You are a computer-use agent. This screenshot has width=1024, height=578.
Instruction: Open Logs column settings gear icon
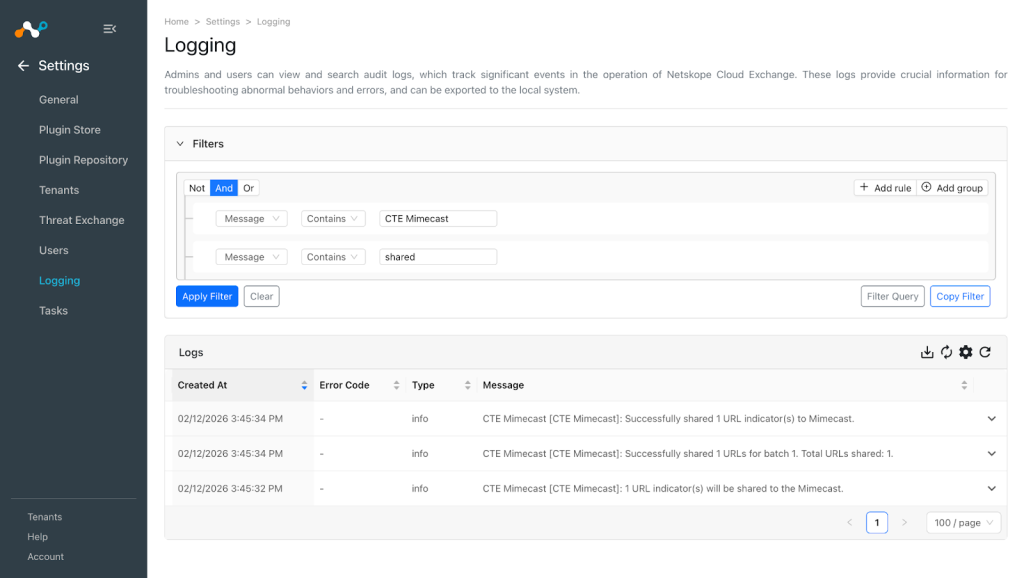pos(966,352)
